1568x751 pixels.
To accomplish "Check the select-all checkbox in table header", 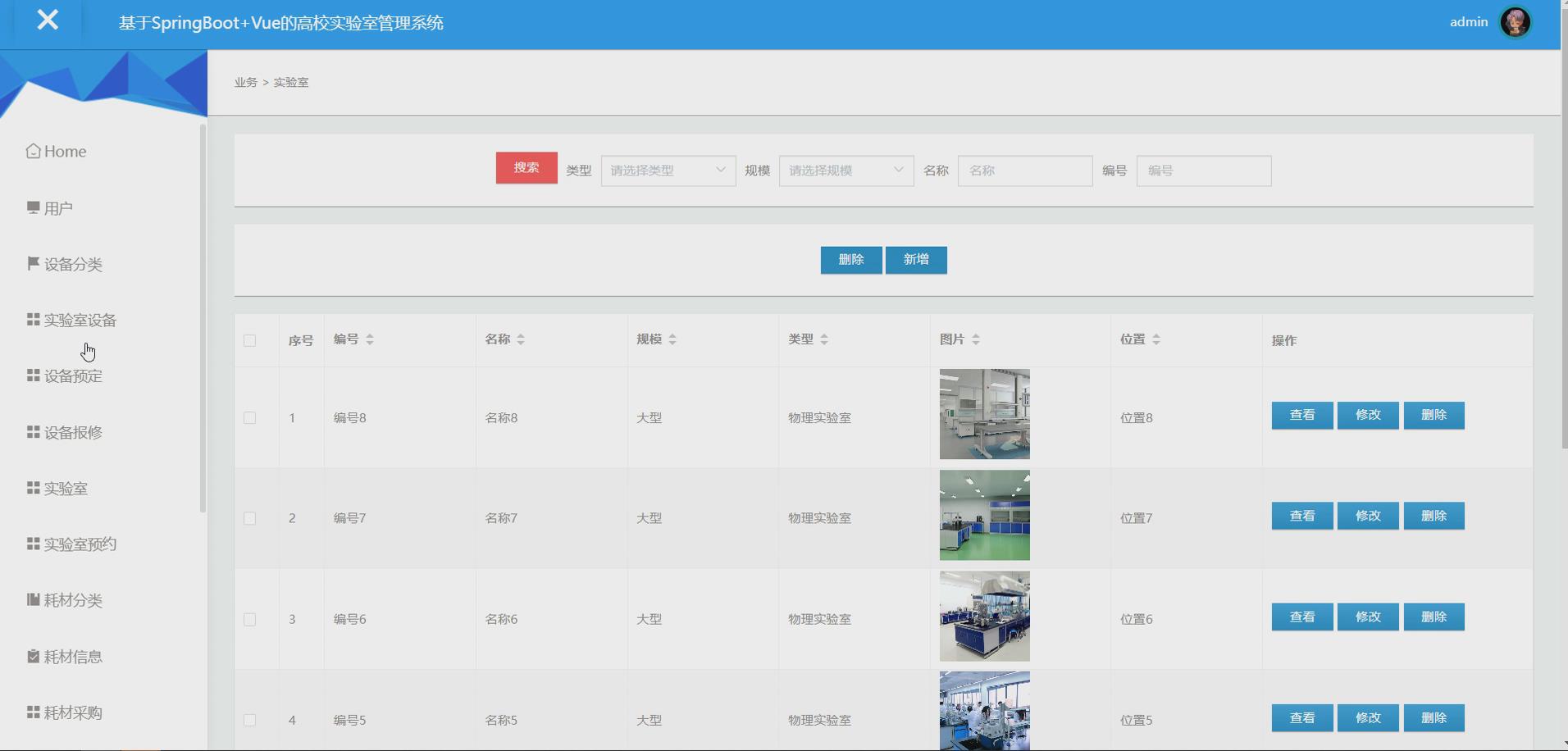I will click(x=250, y=339).
